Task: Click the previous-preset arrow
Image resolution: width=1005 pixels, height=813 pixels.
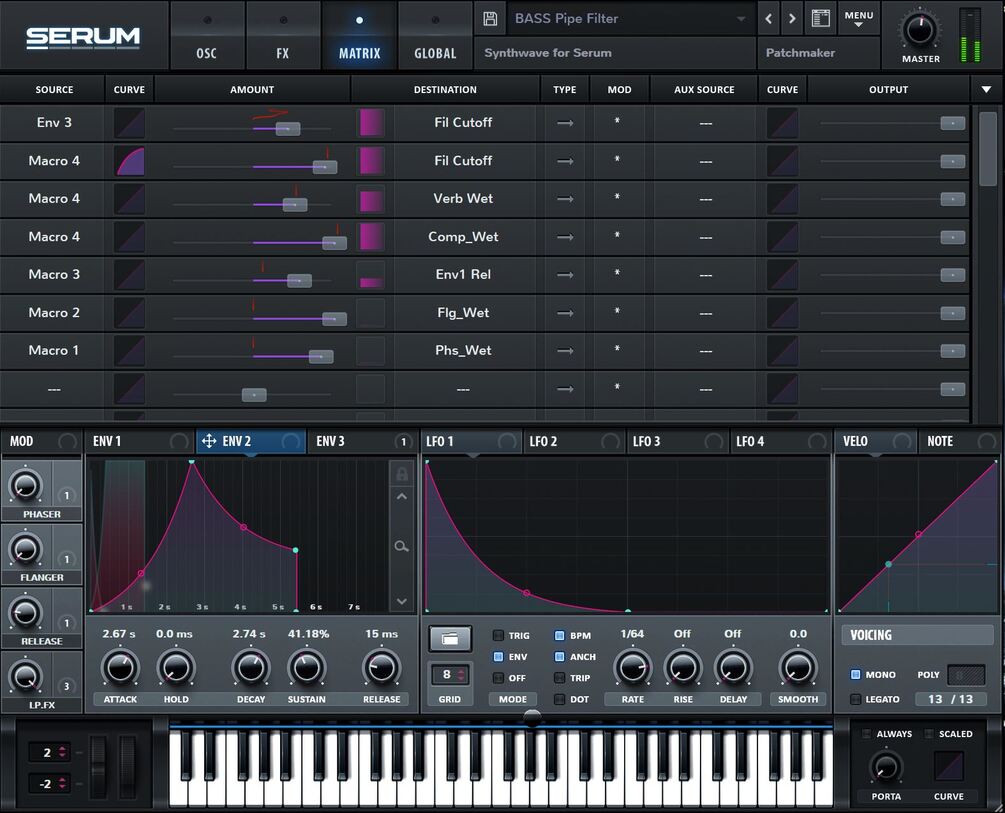Action: pos(767,18)
